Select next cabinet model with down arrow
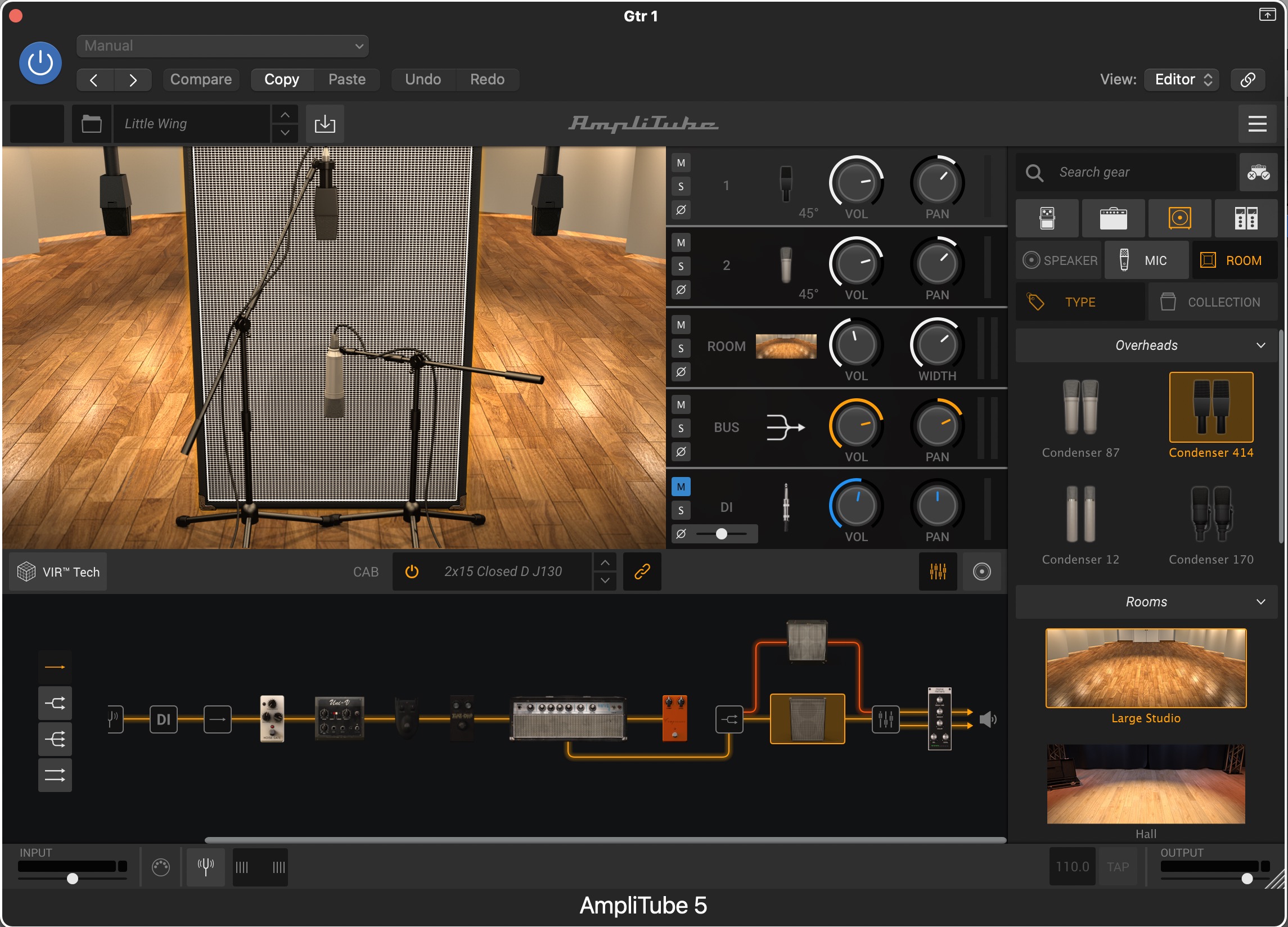 tap(605, 580)
